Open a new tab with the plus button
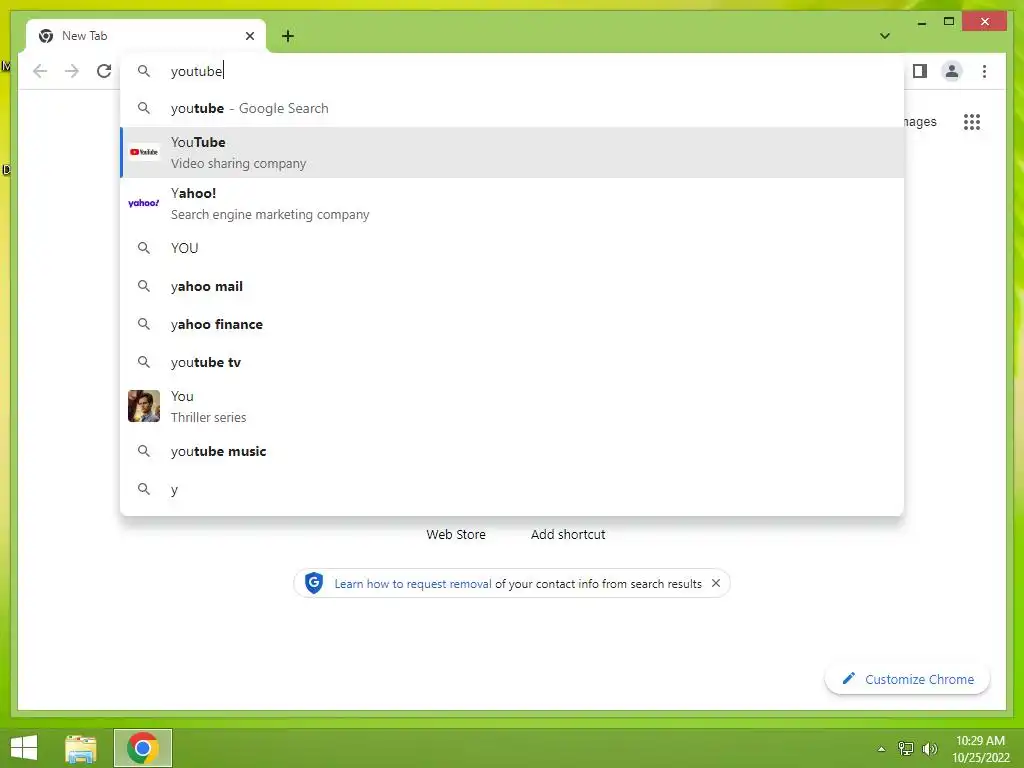This screenshot has width=1024, height=768. 288,36
